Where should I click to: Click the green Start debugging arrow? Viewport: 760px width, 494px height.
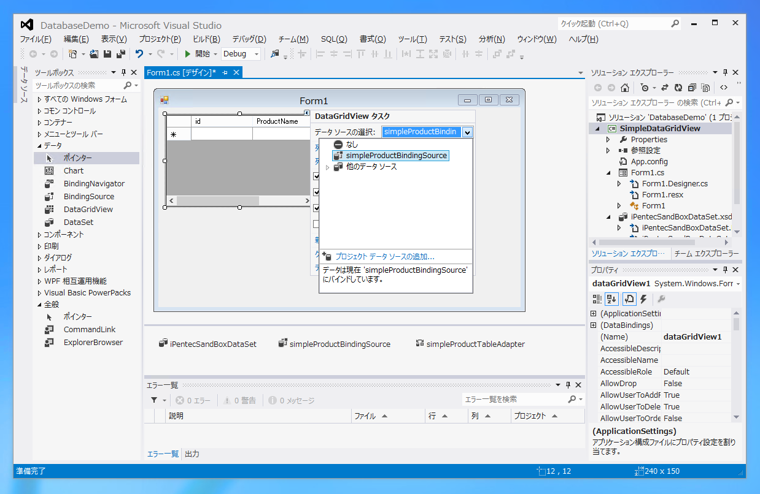click(188, 54)
